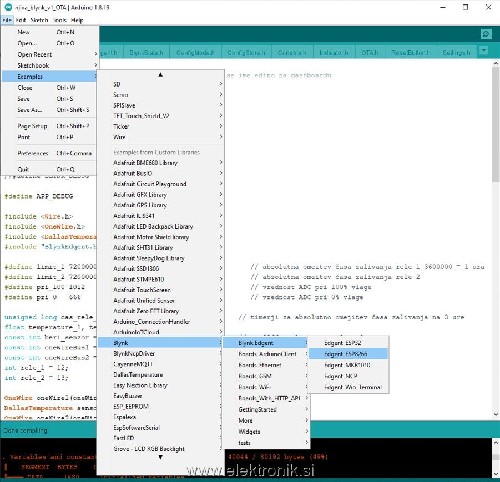The width and height of the screenshot is (500, 482).
Task: Switch to the ConfigStore.h tab
Action: click(246, 53)
